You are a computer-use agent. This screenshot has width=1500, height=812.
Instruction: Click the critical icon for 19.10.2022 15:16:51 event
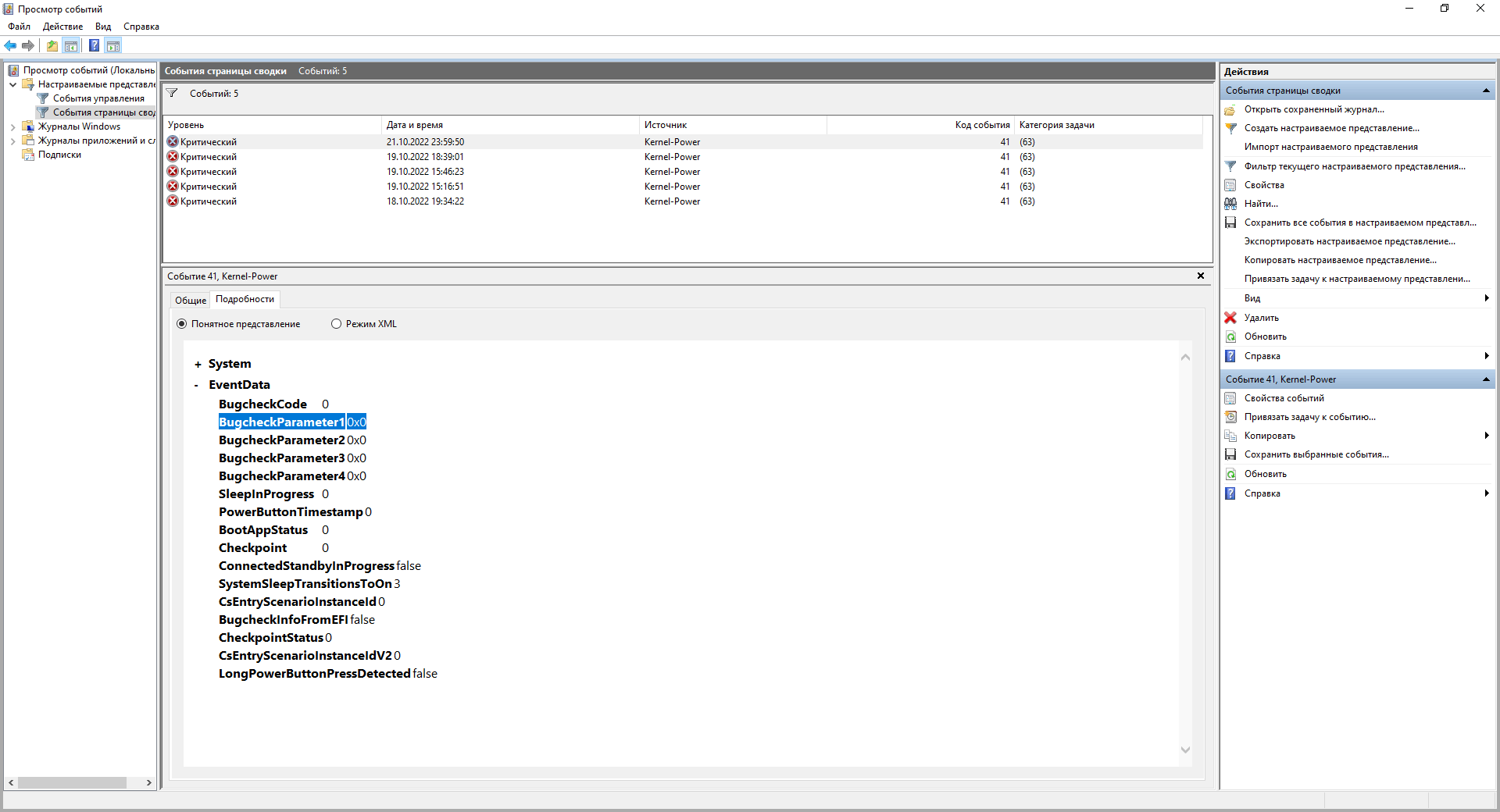coord(173,187)
